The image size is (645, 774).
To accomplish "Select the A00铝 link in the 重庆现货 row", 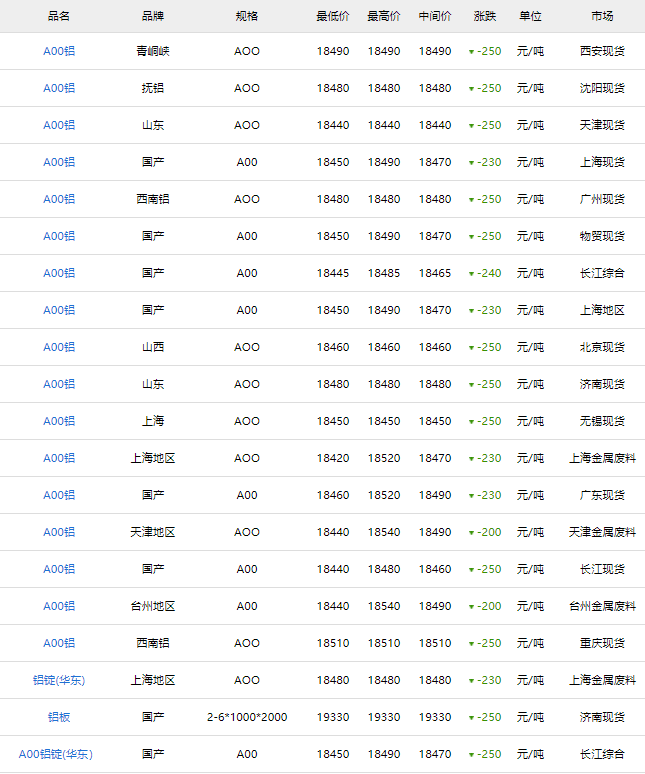I will pyautogui.click(x=59, y=643).
